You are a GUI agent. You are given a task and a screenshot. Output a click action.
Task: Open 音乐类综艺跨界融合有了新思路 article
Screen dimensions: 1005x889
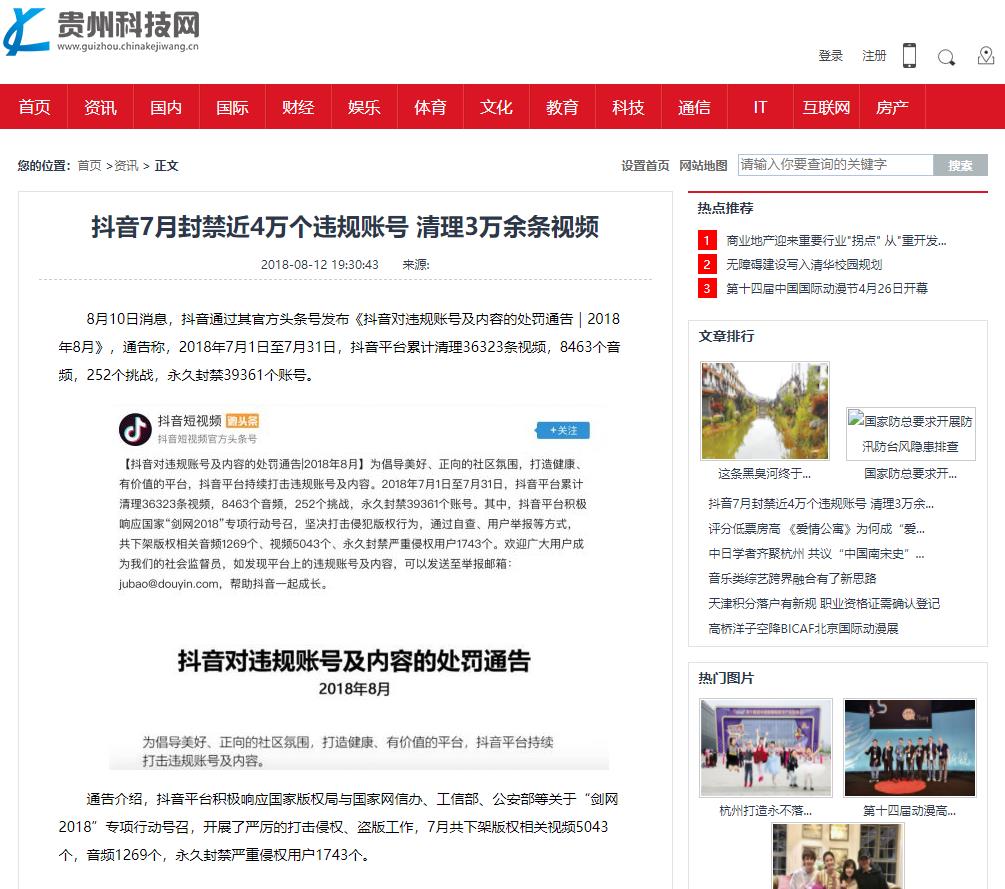click(x=792, y=579)
